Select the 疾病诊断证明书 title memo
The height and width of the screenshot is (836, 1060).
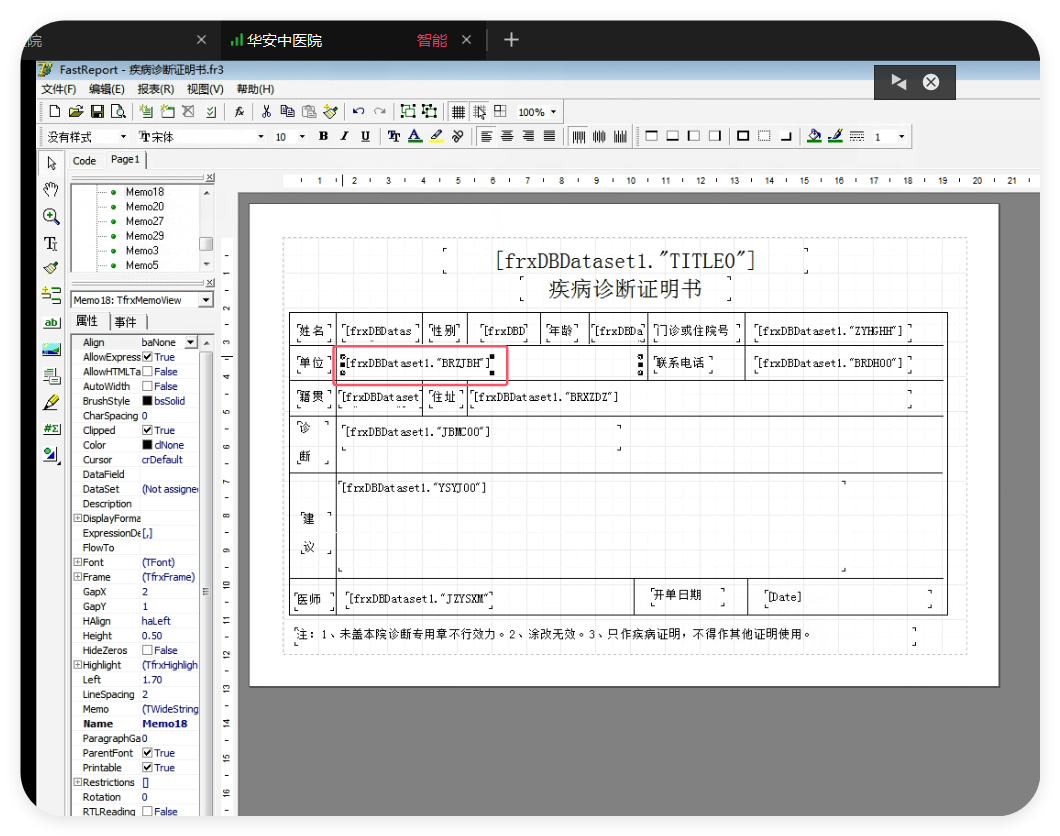point(625,289)
